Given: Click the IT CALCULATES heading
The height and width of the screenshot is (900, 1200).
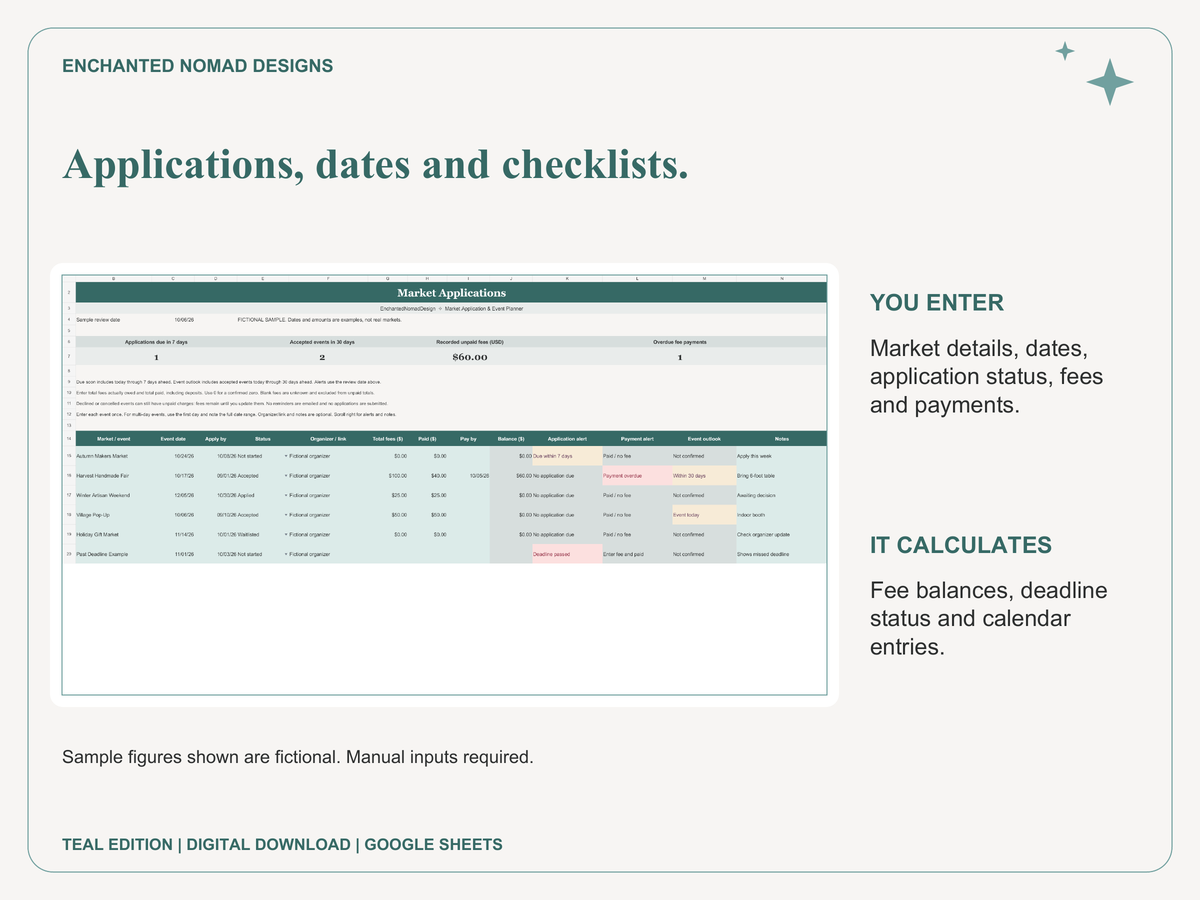Looking at the screenshot, I should pyautogui.click(x=961, y=545).
